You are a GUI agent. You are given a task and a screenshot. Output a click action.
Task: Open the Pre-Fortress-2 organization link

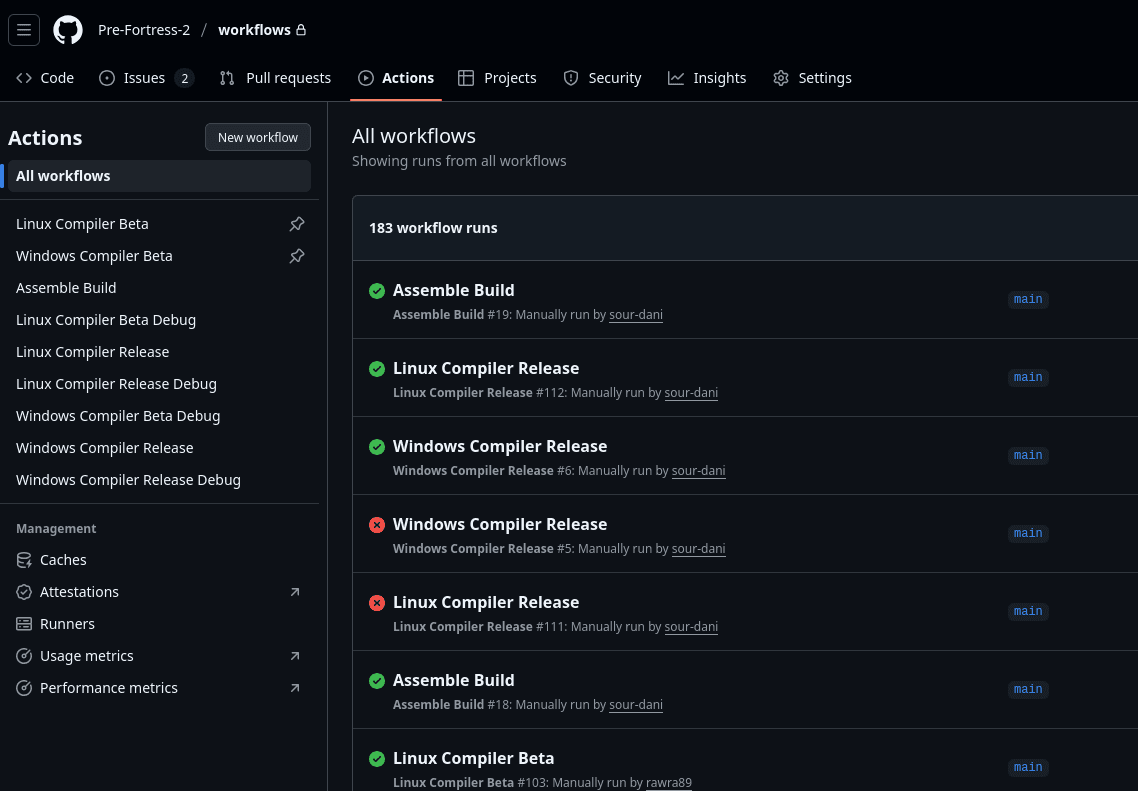coord(144,30)
